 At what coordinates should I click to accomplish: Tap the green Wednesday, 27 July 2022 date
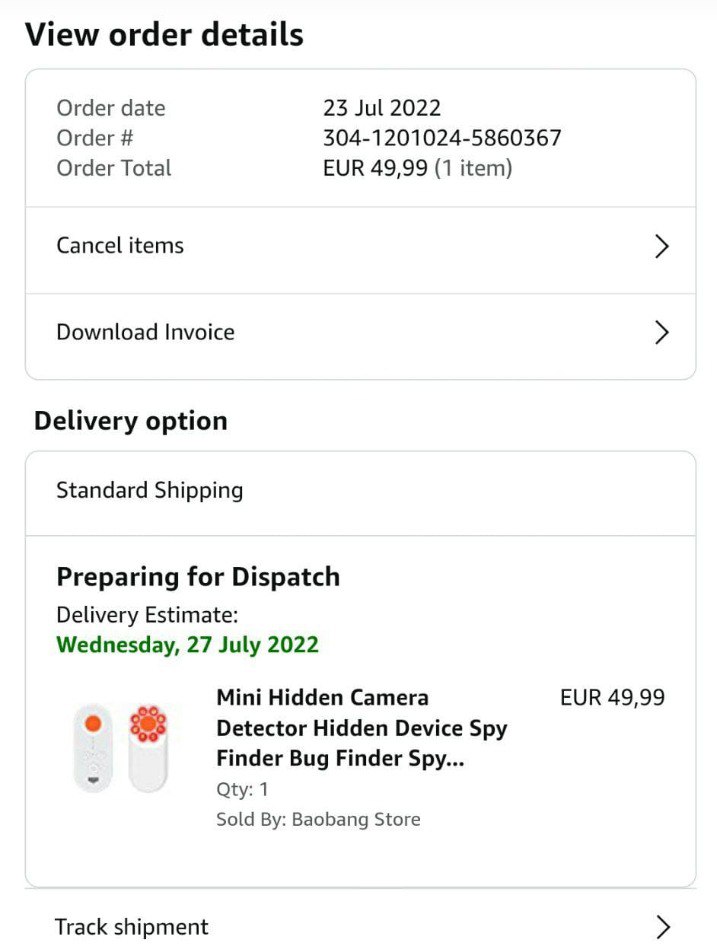coord(187,645)
